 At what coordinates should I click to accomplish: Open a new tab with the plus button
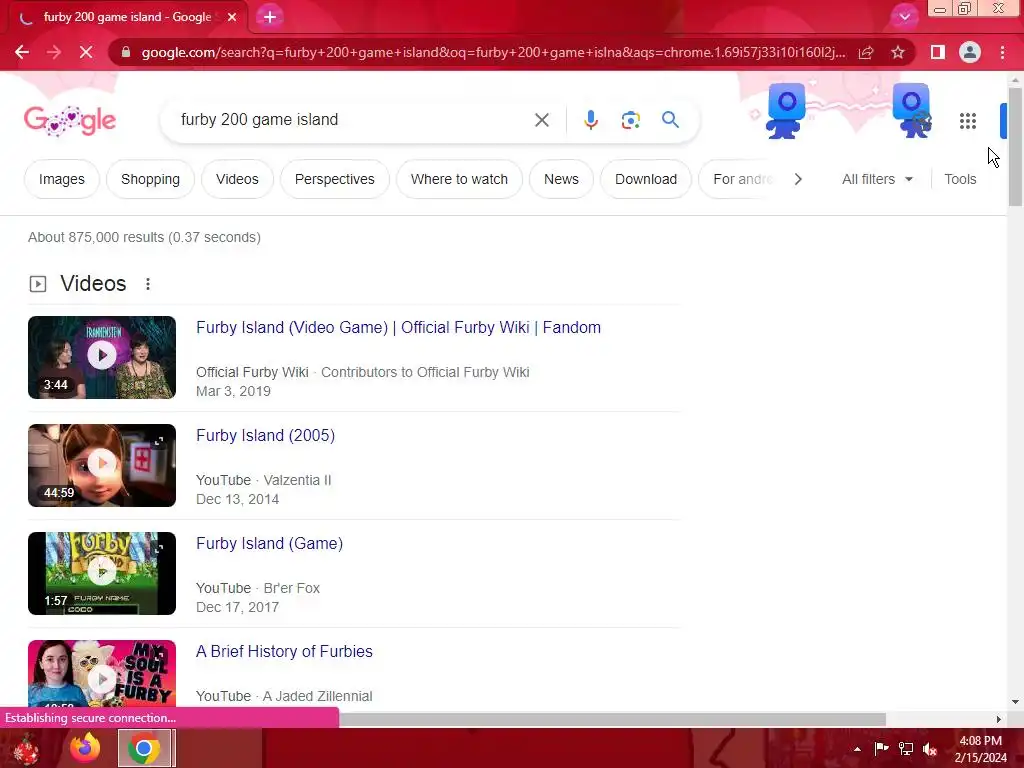pos(270,17)
